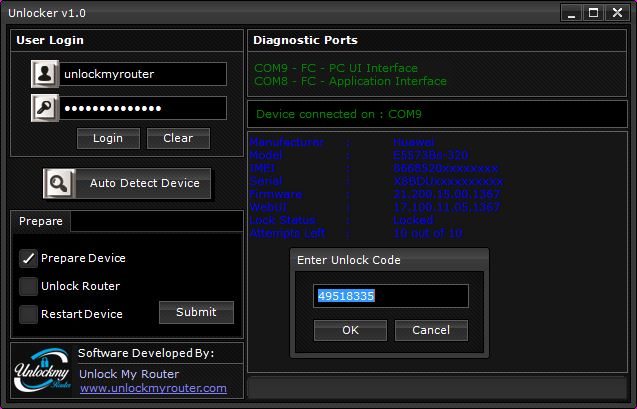Click the Software Developed By: label

(146, 353)
